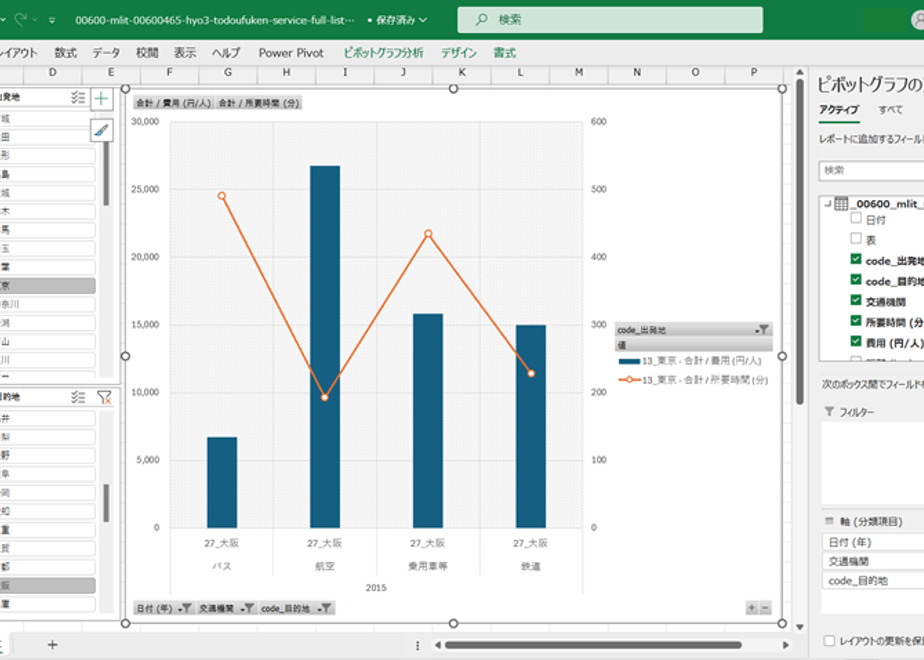
Task: Click code_目的地 in the axis area
Action: pos(873,580)
